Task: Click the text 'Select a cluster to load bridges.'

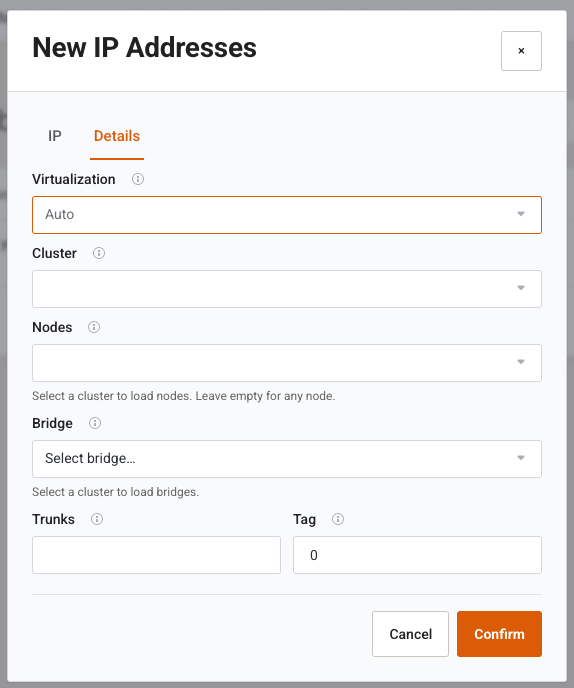Action: tap(115, 492)
